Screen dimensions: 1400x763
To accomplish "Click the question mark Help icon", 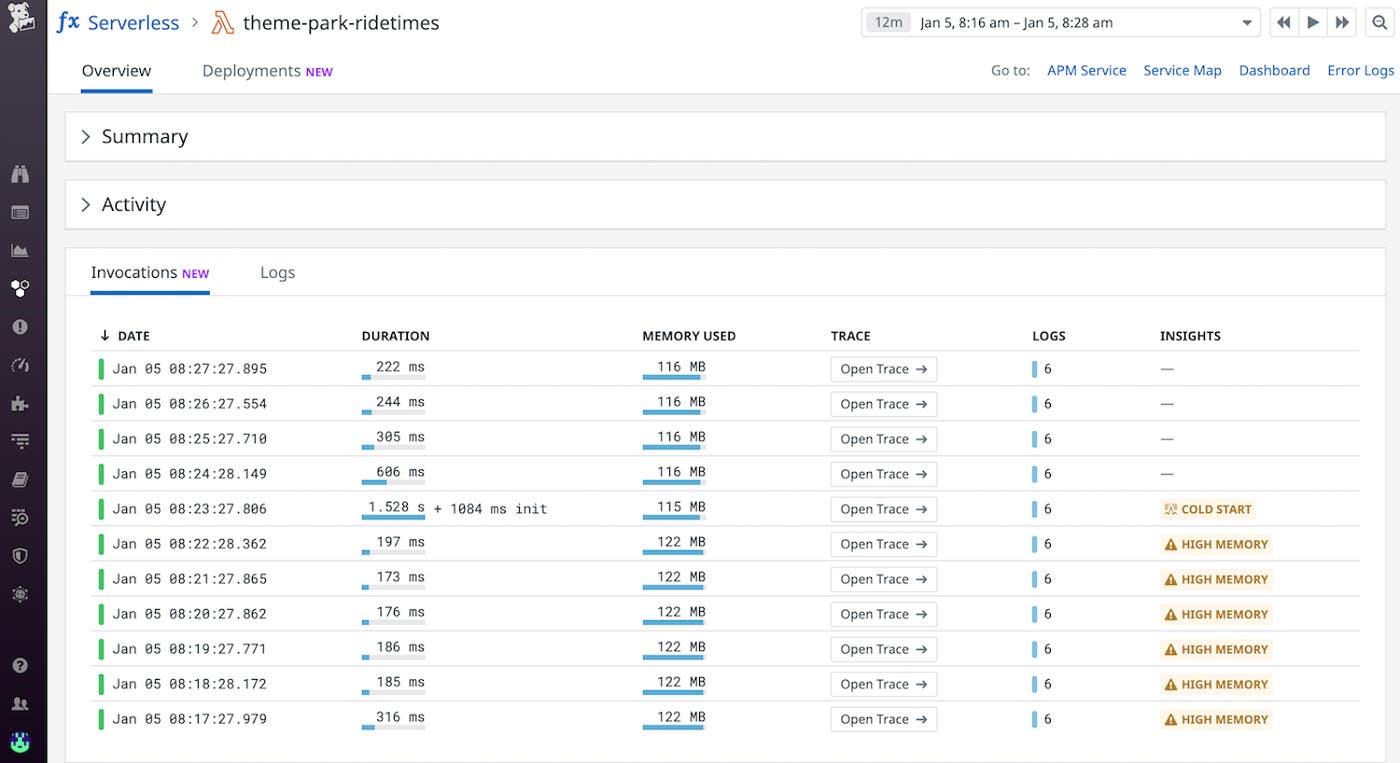I will click(20, 666).
